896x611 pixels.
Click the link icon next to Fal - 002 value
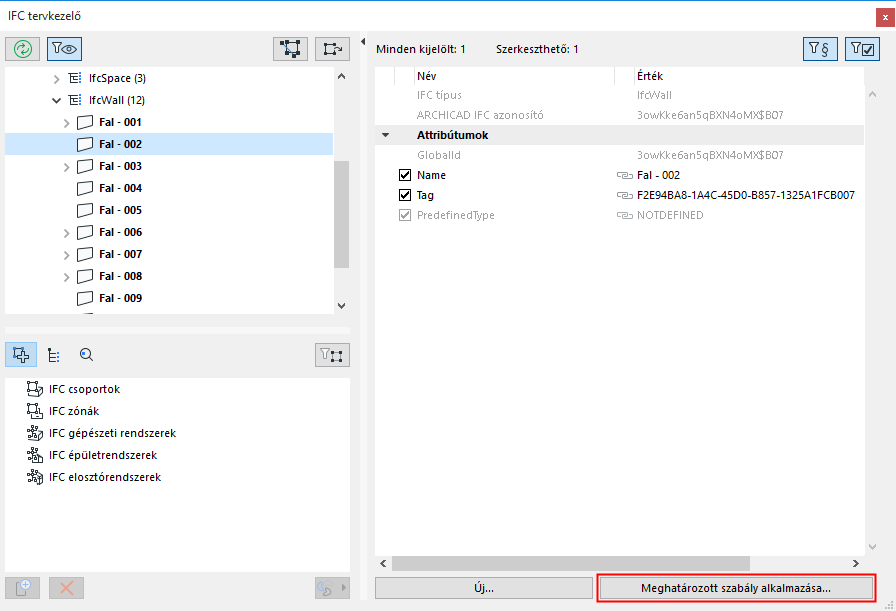point(625,175)
